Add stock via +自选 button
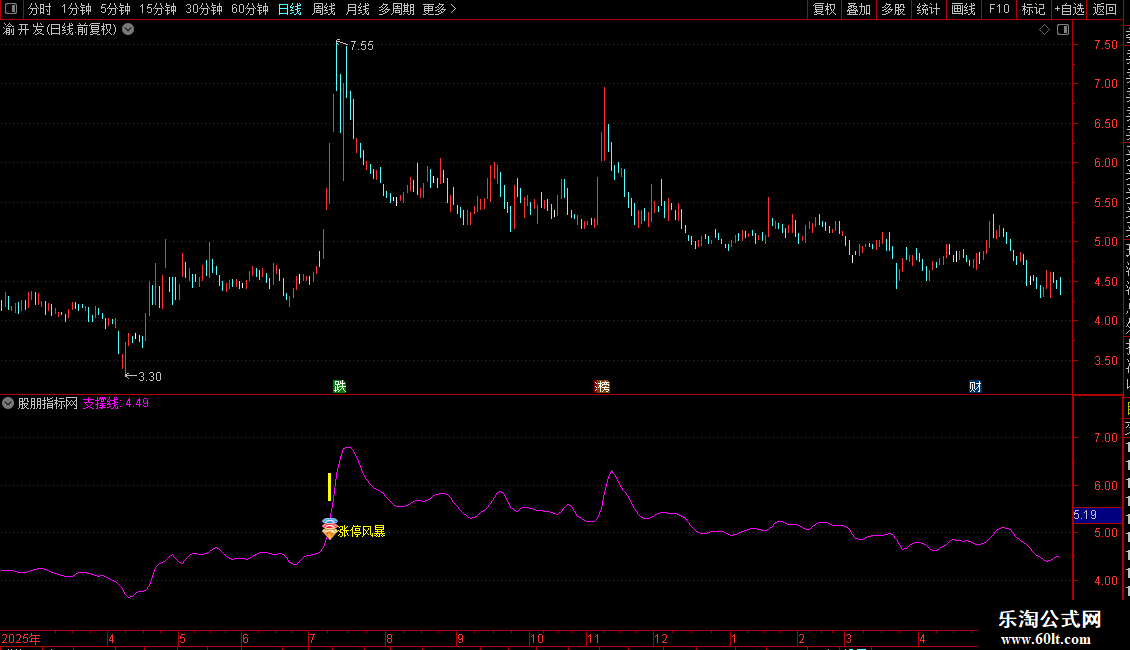This screenshot has width=1130, height=650. (x=1069, y=9)
